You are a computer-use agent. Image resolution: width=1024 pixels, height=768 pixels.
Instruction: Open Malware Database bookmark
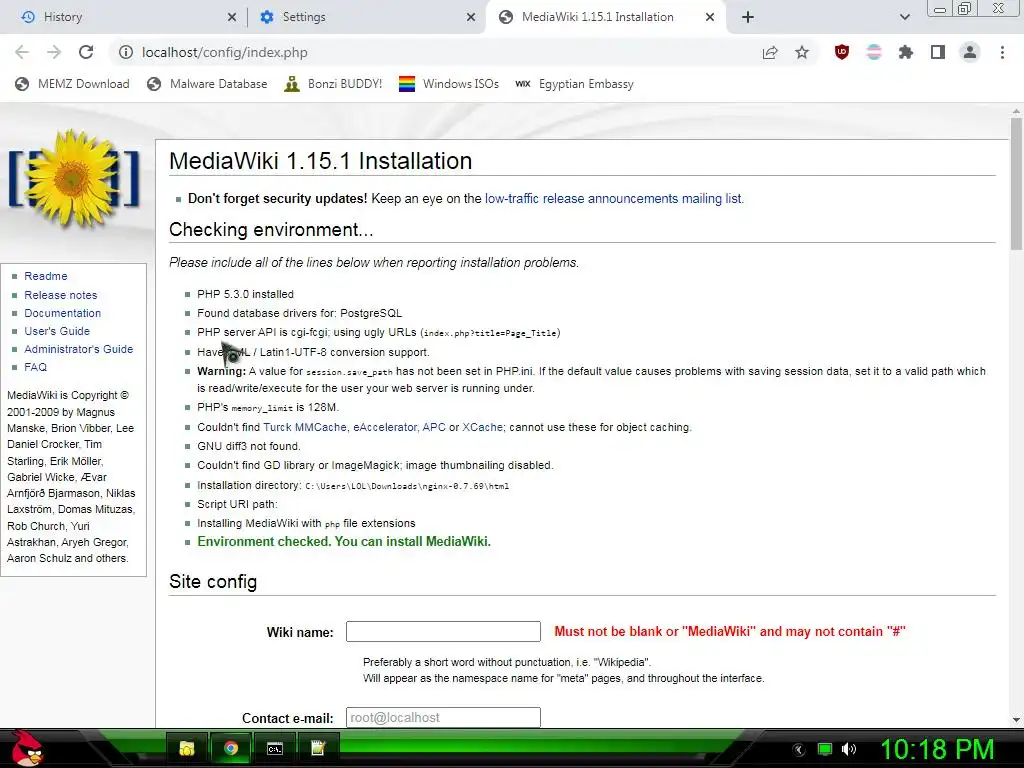(x=207, y=84)
